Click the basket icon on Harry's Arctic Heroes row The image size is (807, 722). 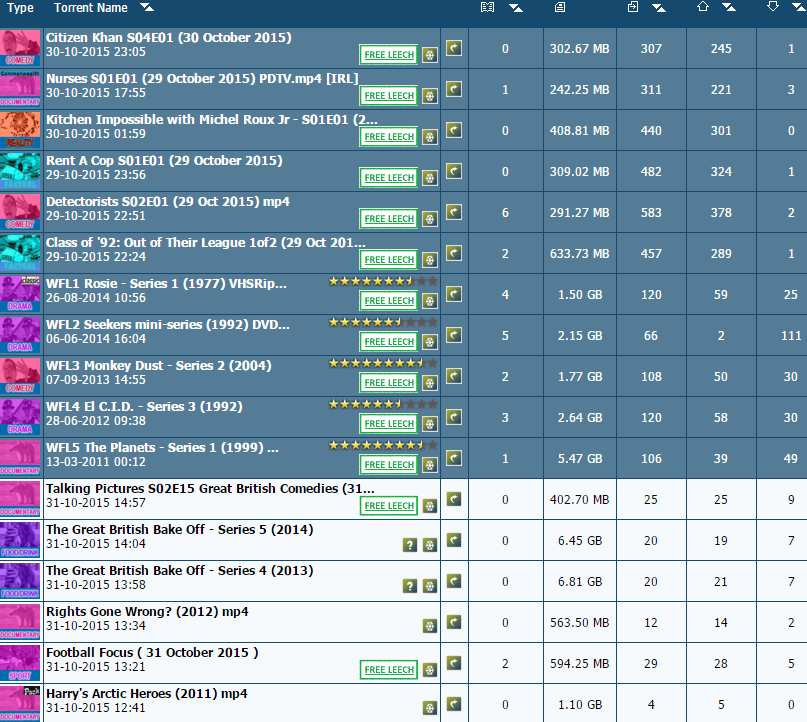point(430,708)
